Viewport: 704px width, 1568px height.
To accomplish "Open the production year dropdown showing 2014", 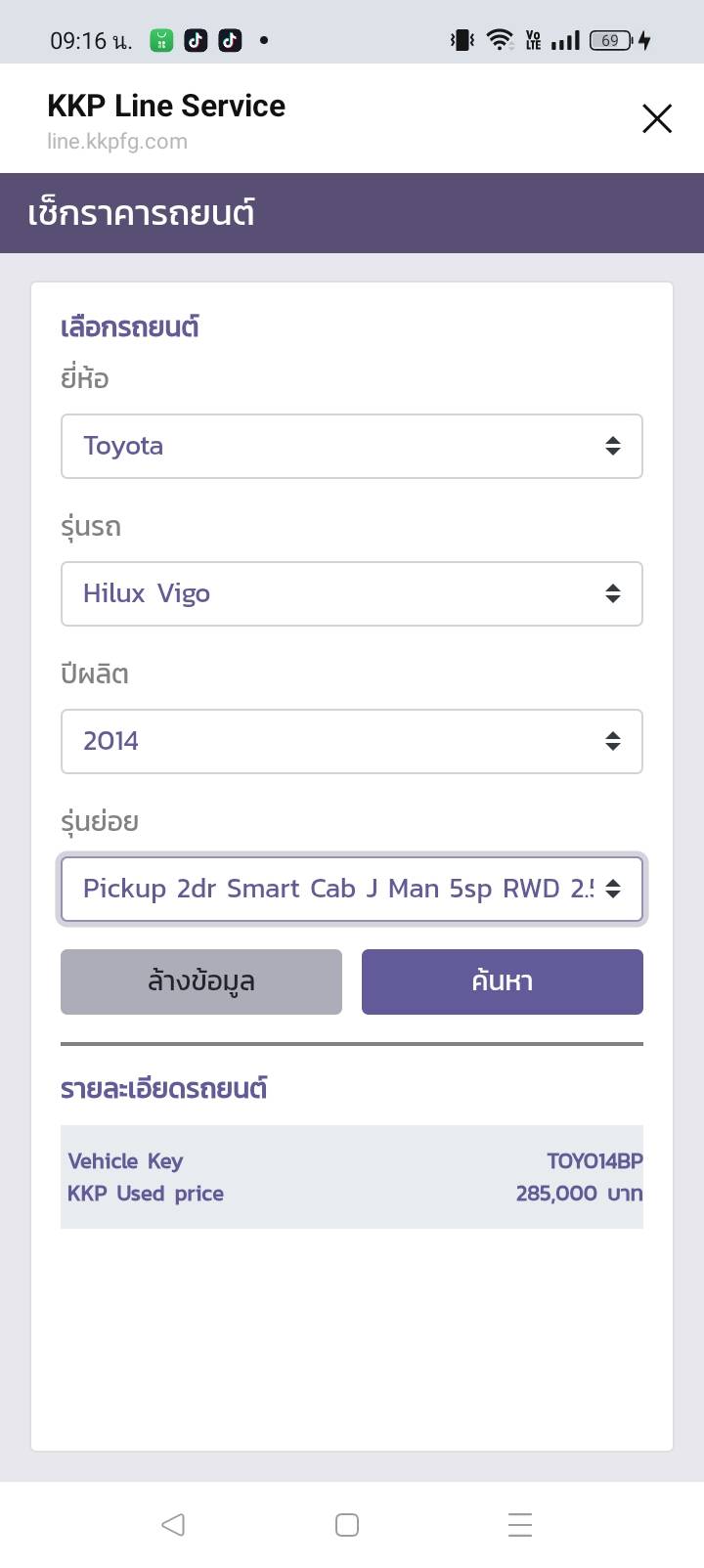I will pos(351,741).
